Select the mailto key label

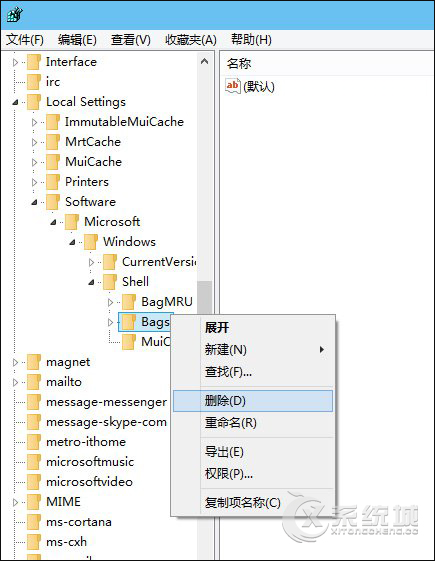[x=64, y=382]
